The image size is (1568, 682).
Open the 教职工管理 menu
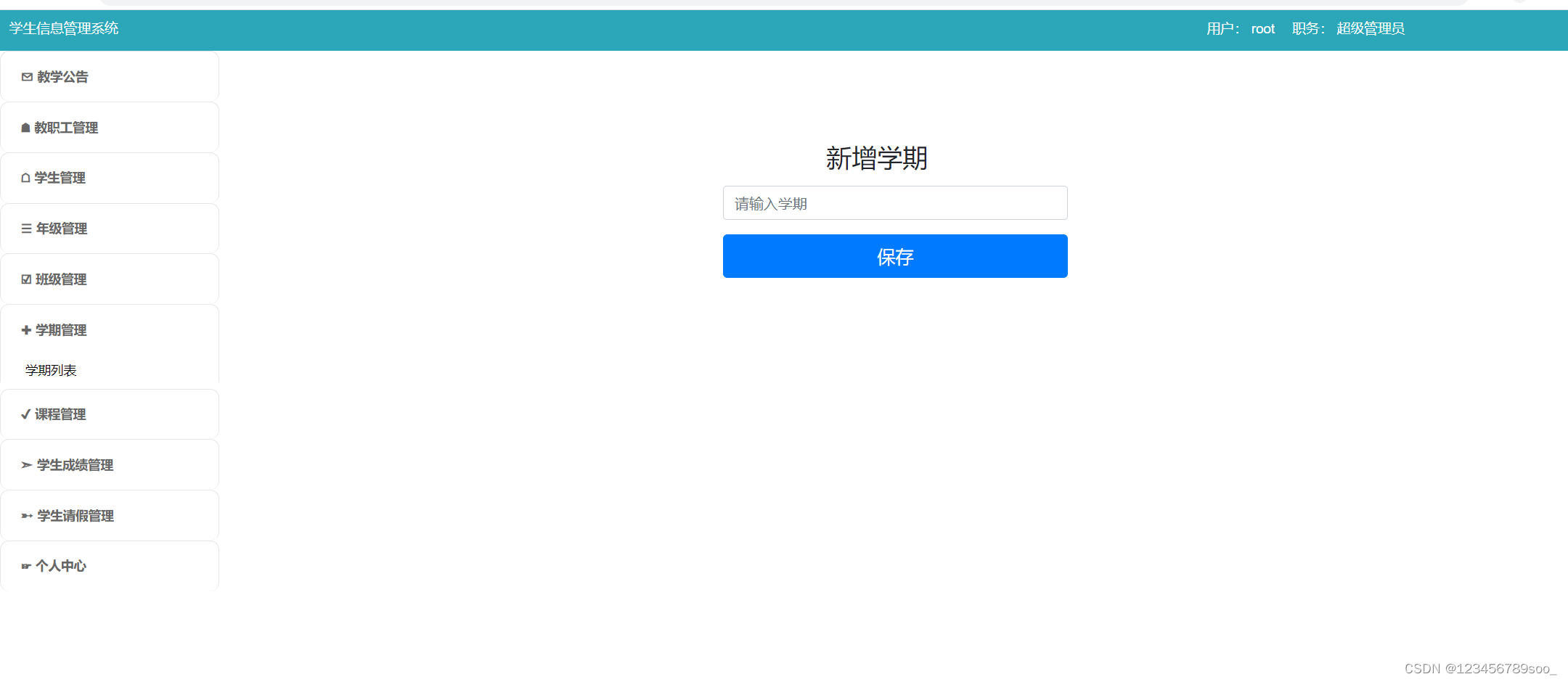pos(110,127)
